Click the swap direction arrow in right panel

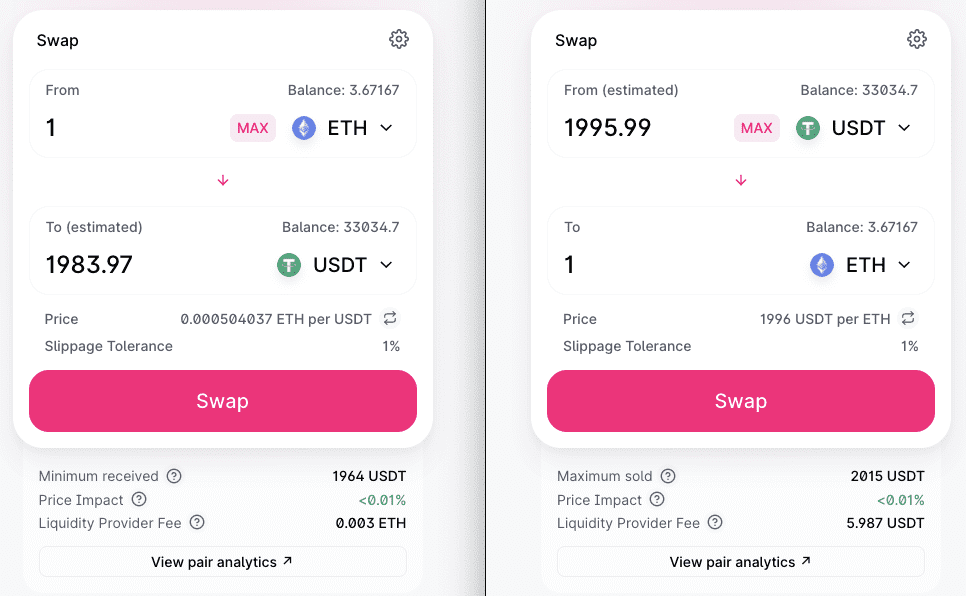pos(741,181)
